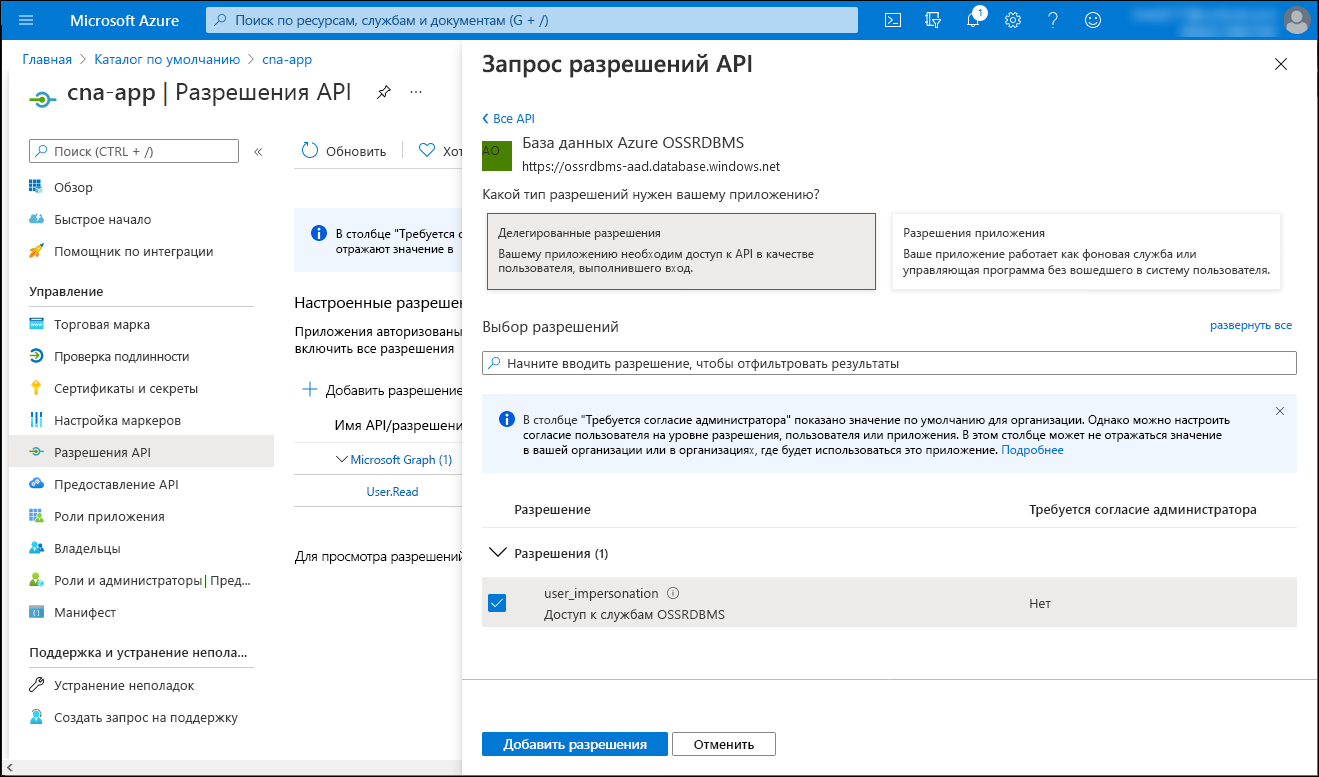Click the Обзор icon
This screenshot has width=1319, height=777.
(36, 187)
